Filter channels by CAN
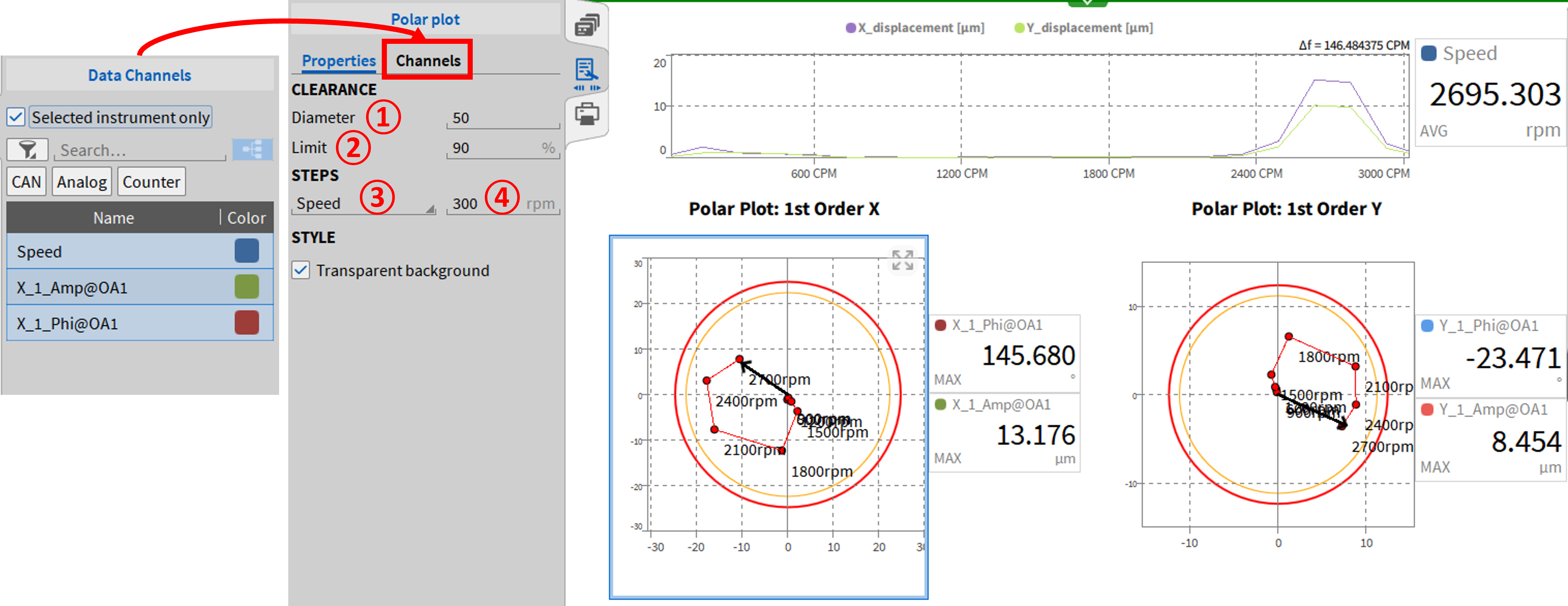Screen dimensions: 1568x606 tap(26, 182)
